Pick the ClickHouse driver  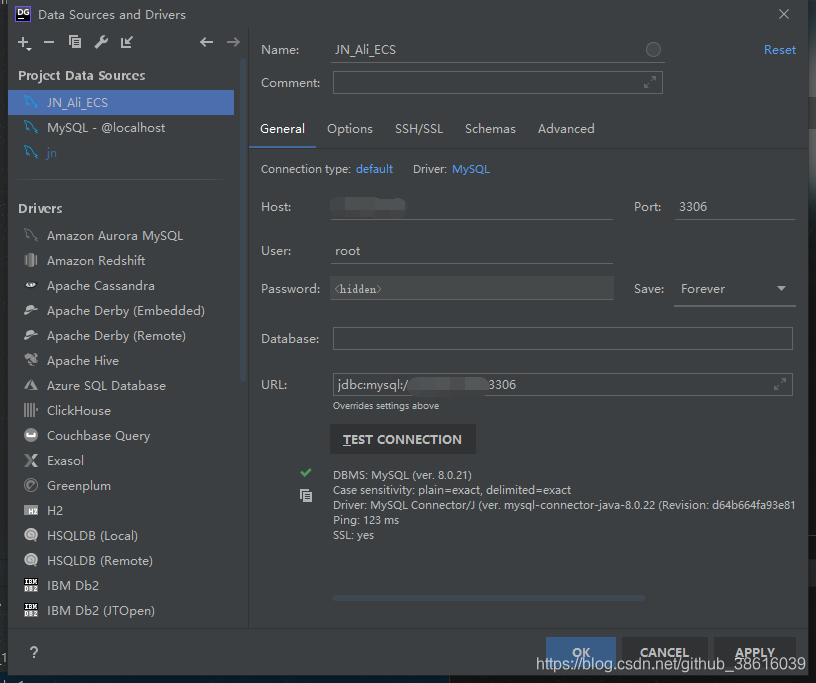point(79,411)
